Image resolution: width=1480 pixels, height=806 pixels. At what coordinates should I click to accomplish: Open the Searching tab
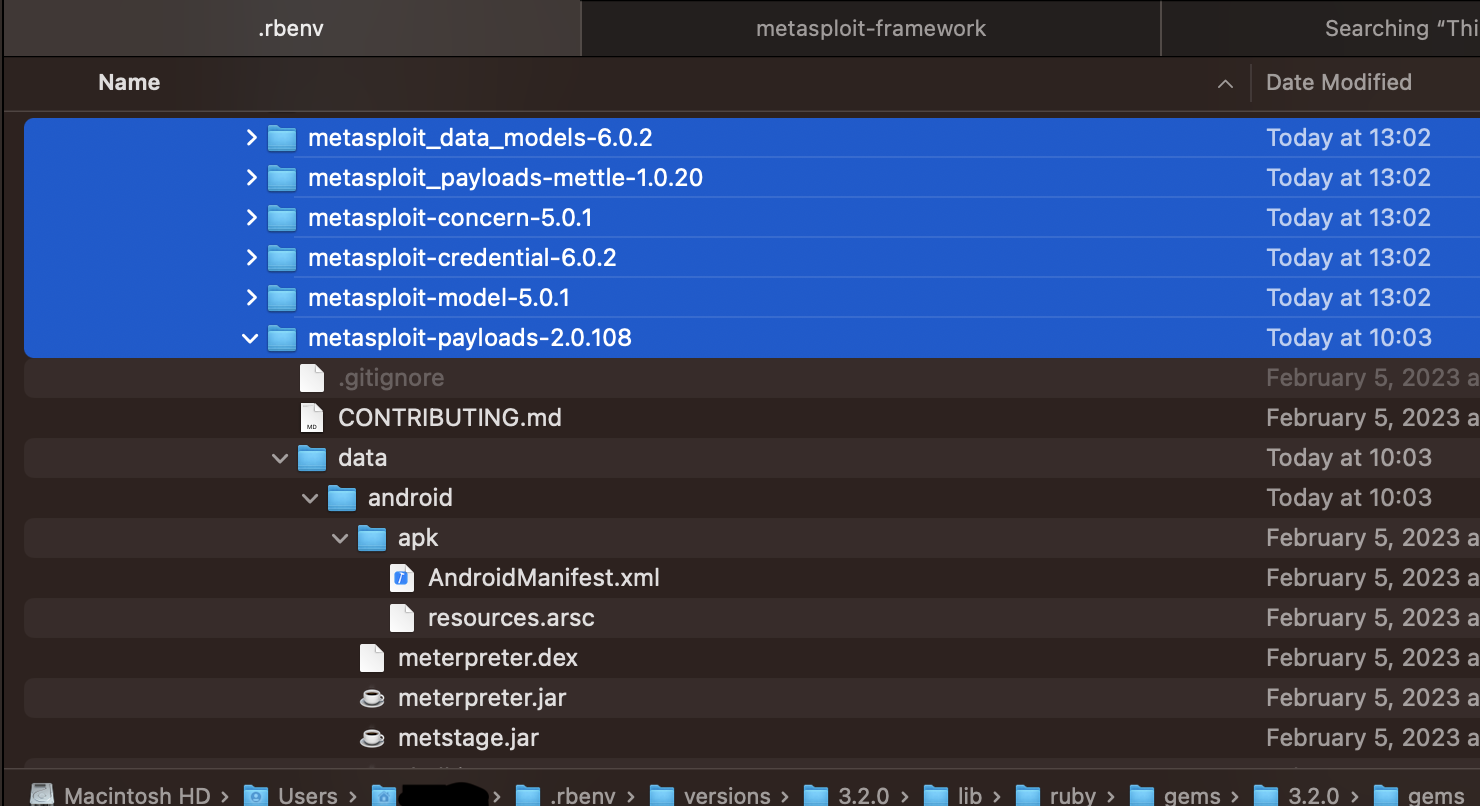1400,28
